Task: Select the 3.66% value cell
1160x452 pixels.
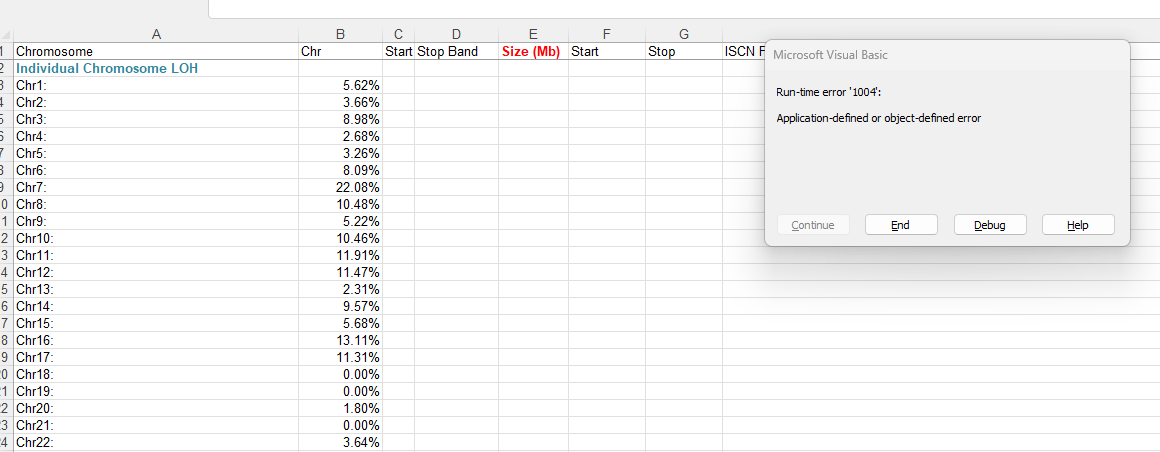Action: click(340, 102)
